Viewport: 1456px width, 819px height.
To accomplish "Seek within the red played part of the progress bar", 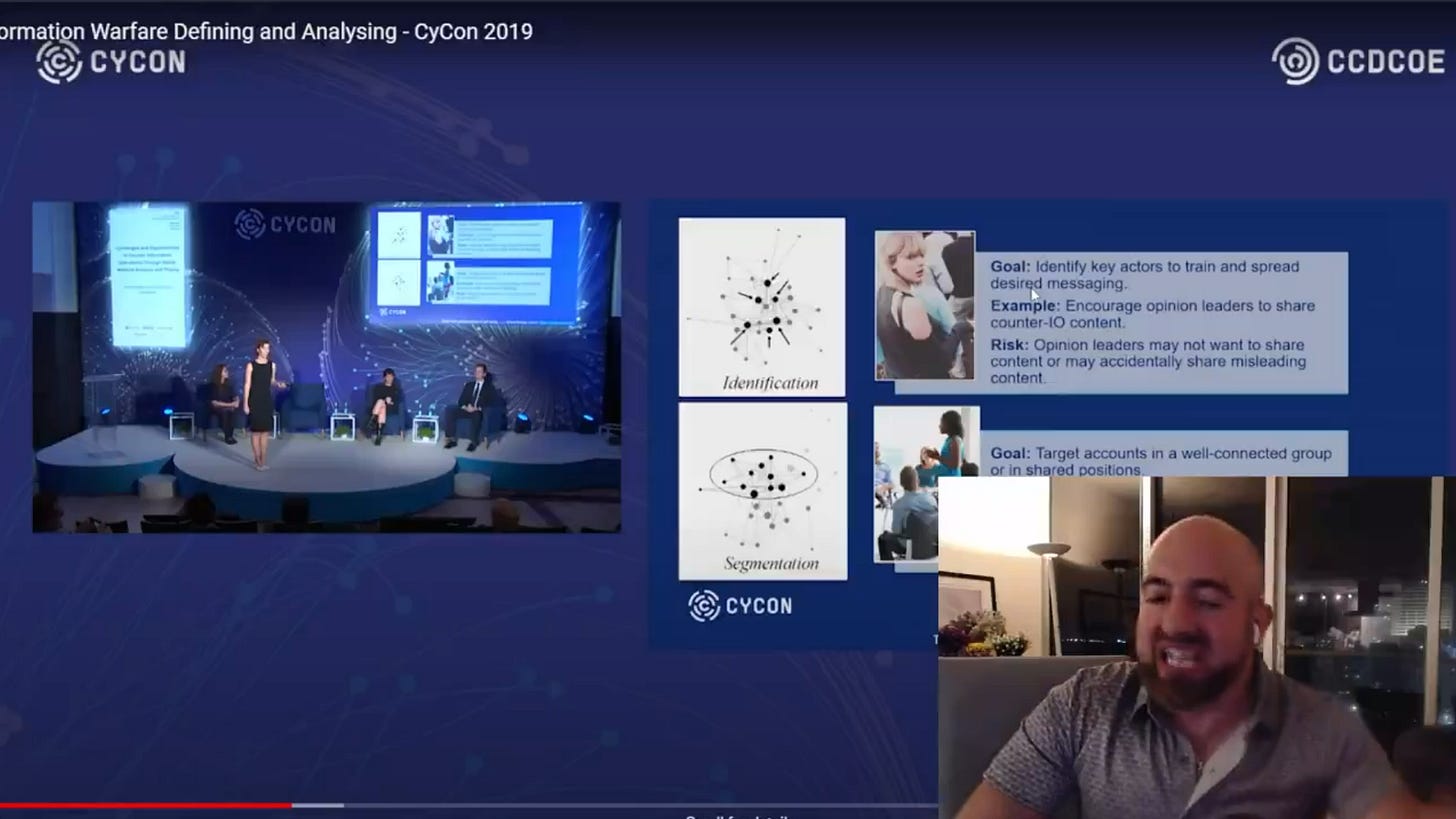I will 145,804.
